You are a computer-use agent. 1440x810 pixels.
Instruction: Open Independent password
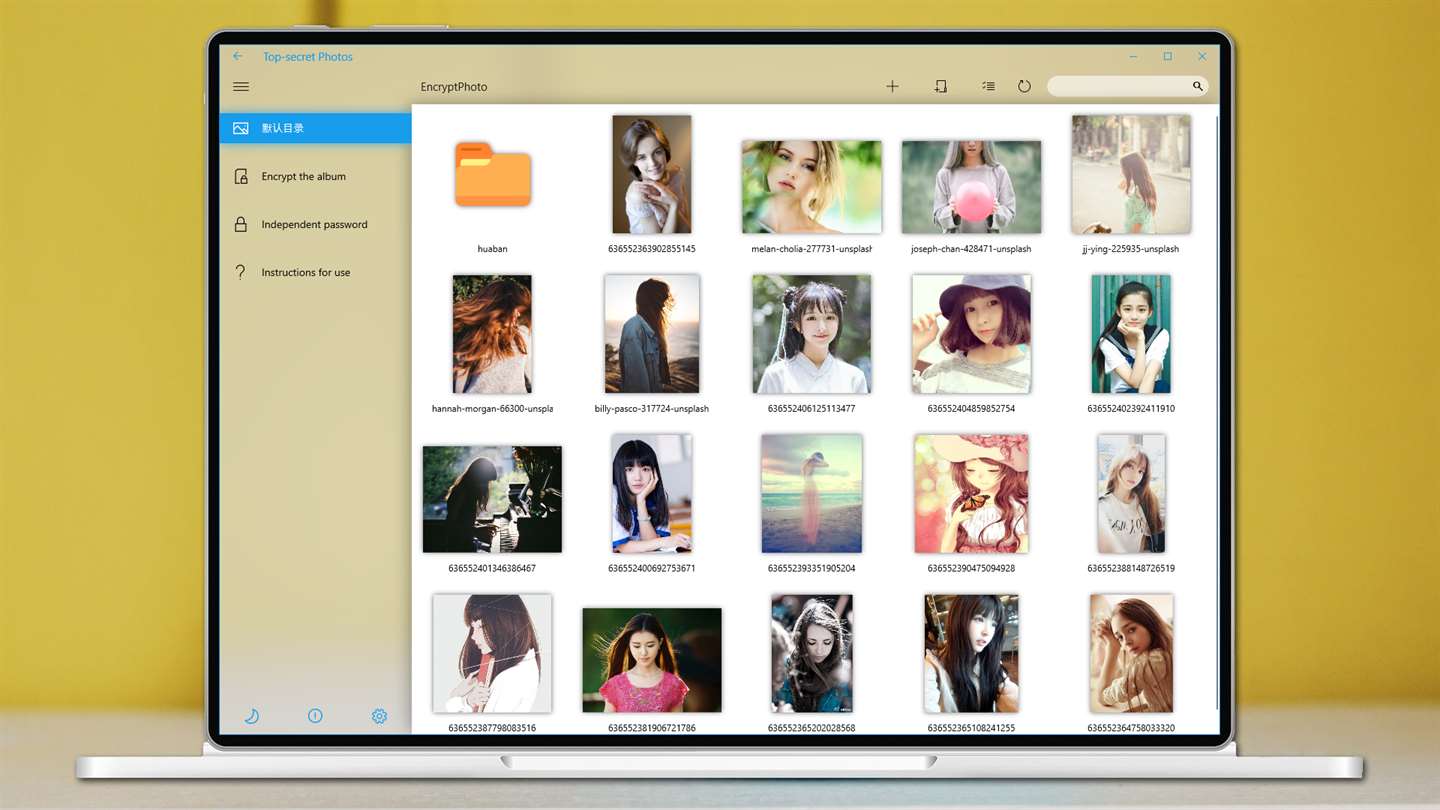click(x=315, y=224)
